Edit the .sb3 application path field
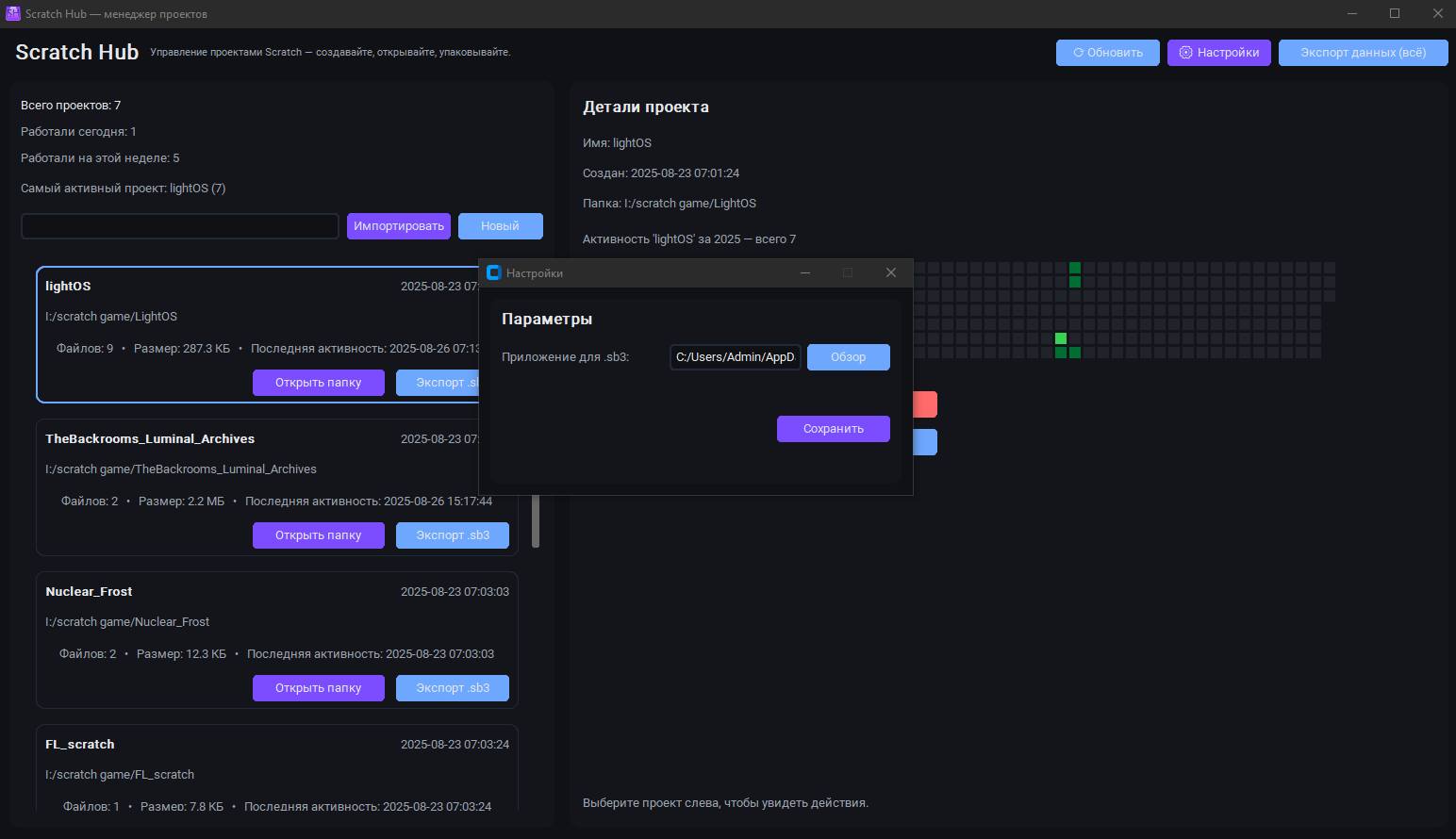 point(736,357)
